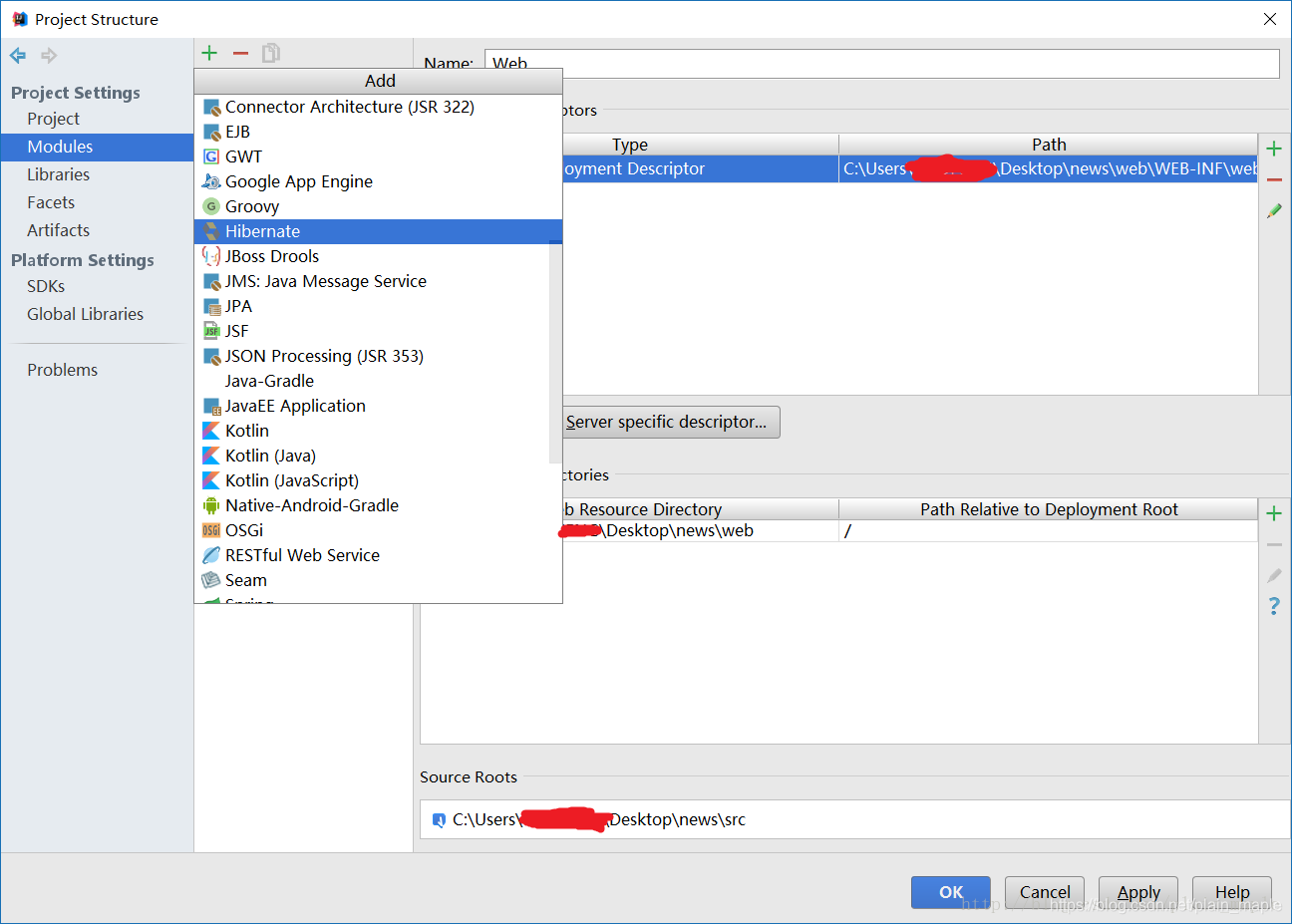Open help question mark for web resources
This screenshot has height=924, width=1292.
coord(1274,606)
